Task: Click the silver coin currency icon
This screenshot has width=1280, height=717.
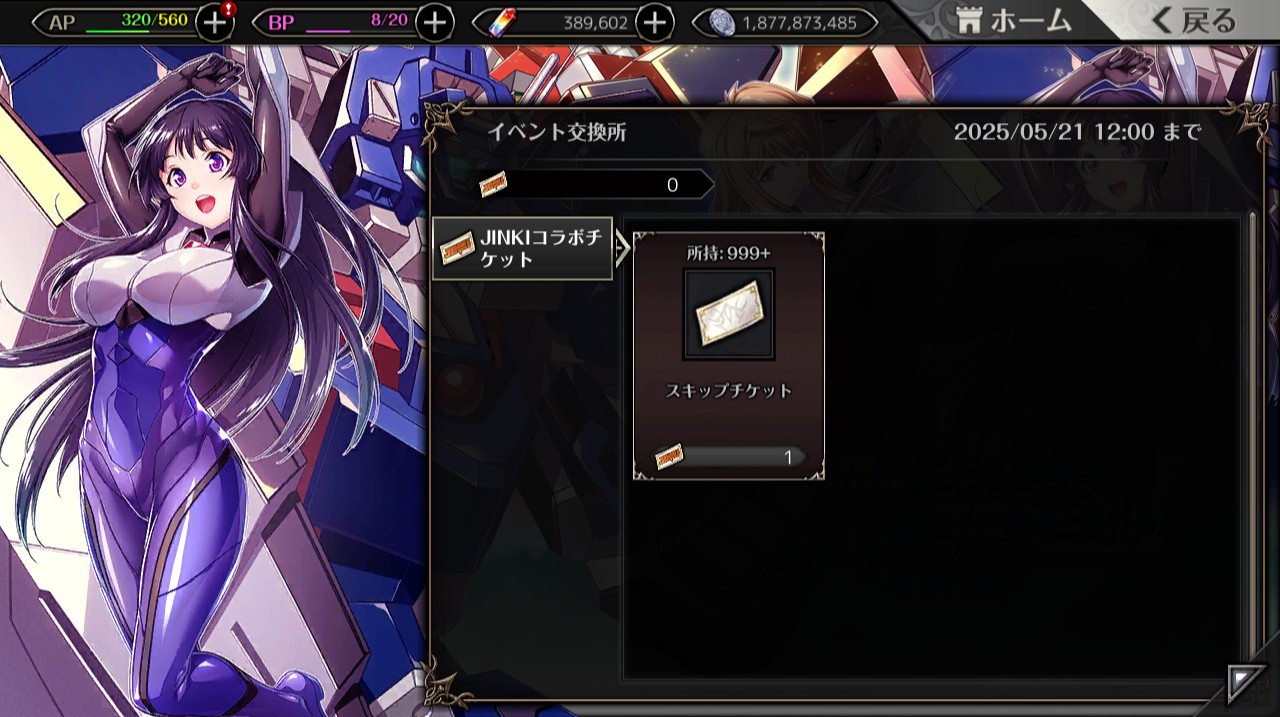Action: point(721,22)
